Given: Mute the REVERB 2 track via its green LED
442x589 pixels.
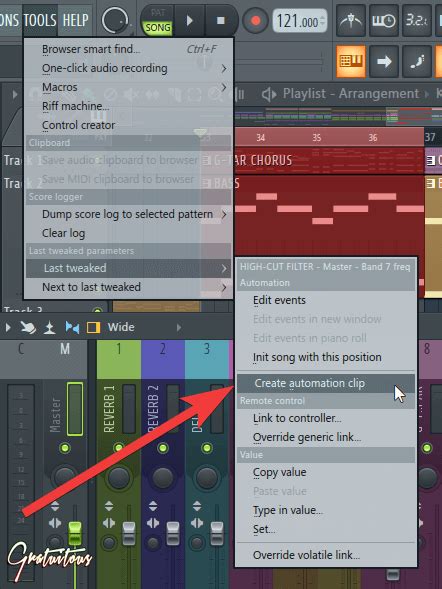Looking at the screenshot, I should coord(163,448).
